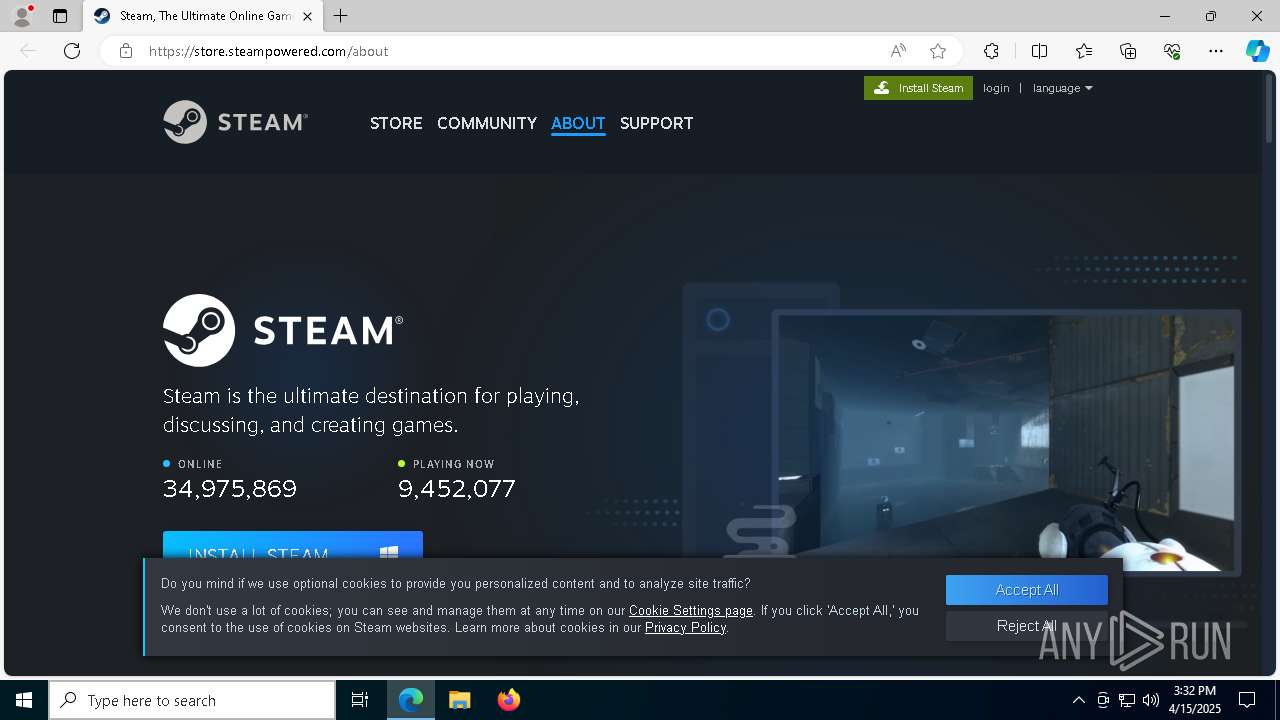Open Collections icon
Image resolution: width=1280 pixels, height=720 pixels.
pos(1128,51)
